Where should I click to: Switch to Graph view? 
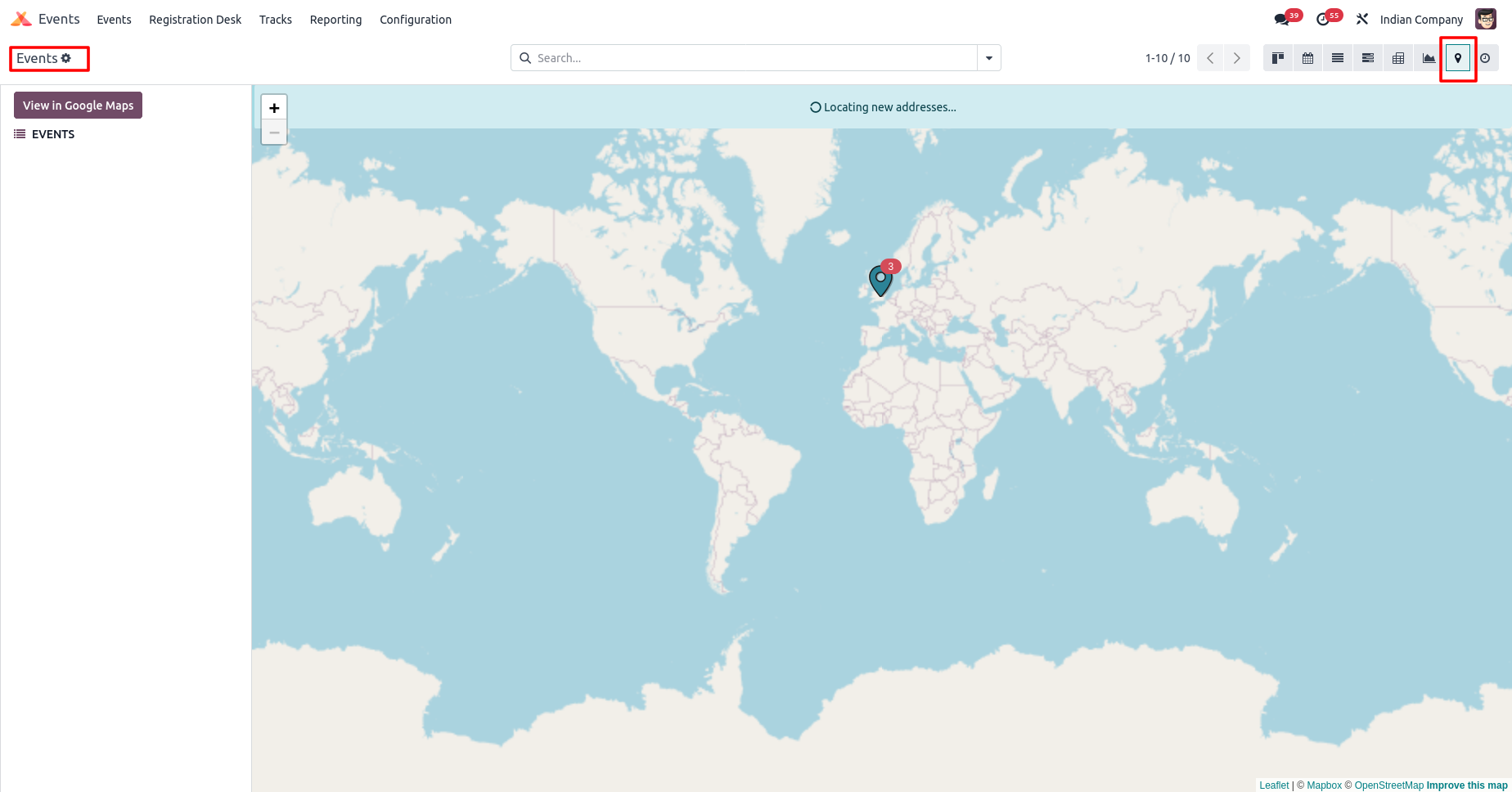pyautogui.click(x=1429, y=58)
